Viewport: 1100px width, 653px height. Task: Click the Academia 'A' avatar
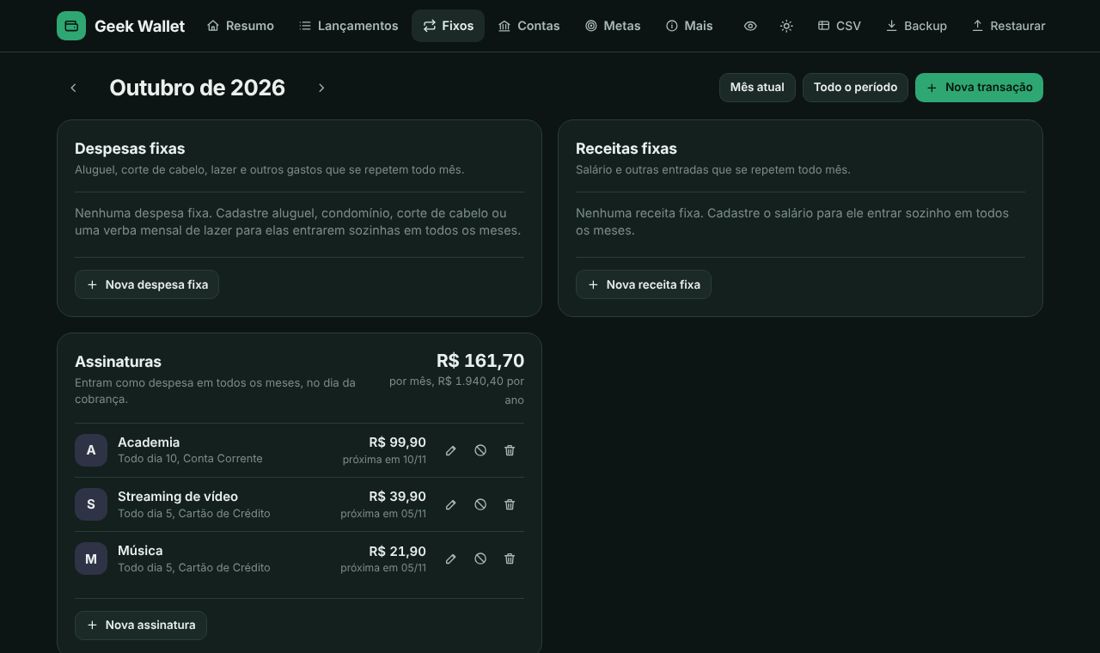pos(91,450)
